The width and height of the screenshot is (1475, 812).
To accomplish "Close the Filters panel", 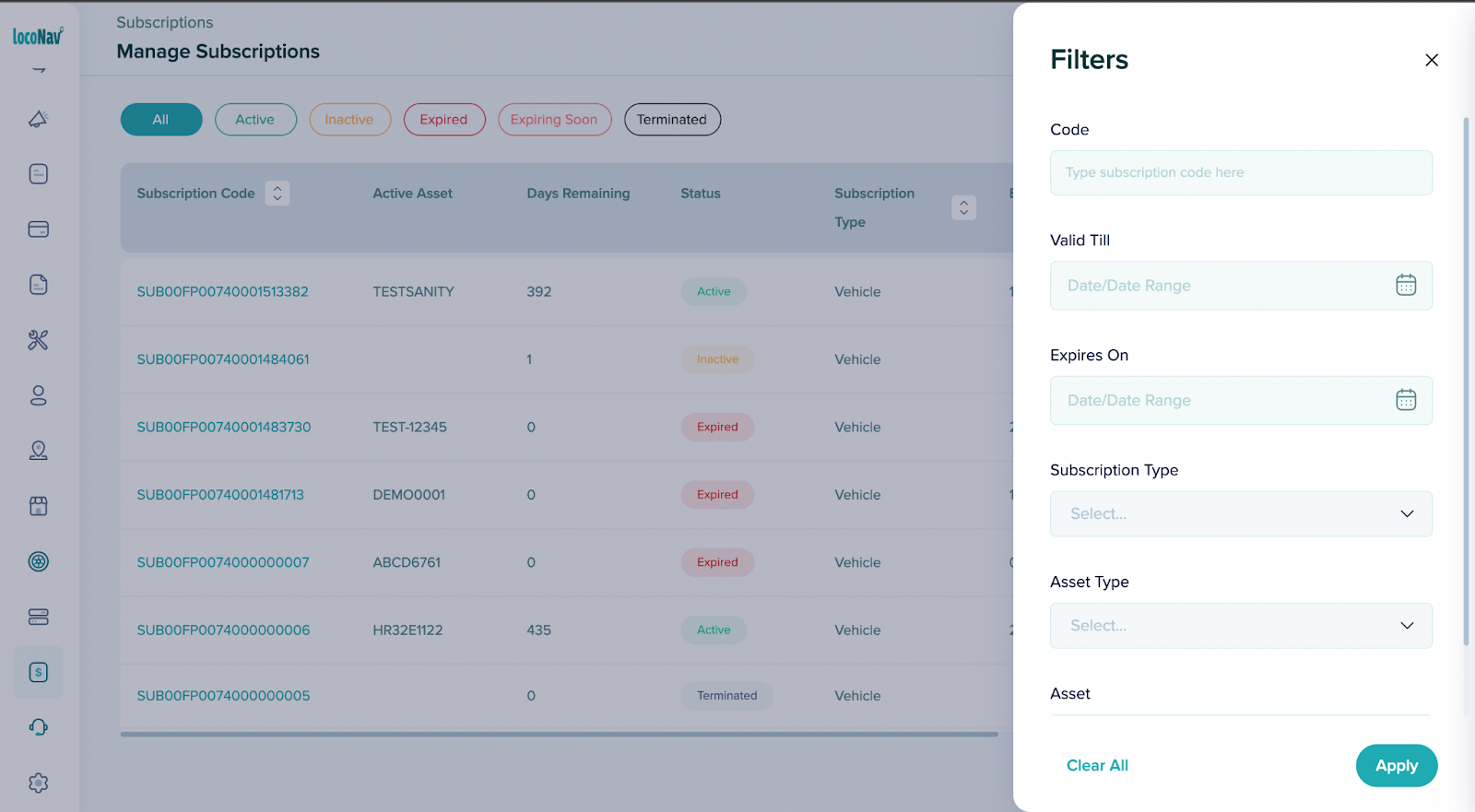I will coord(1431,60).
